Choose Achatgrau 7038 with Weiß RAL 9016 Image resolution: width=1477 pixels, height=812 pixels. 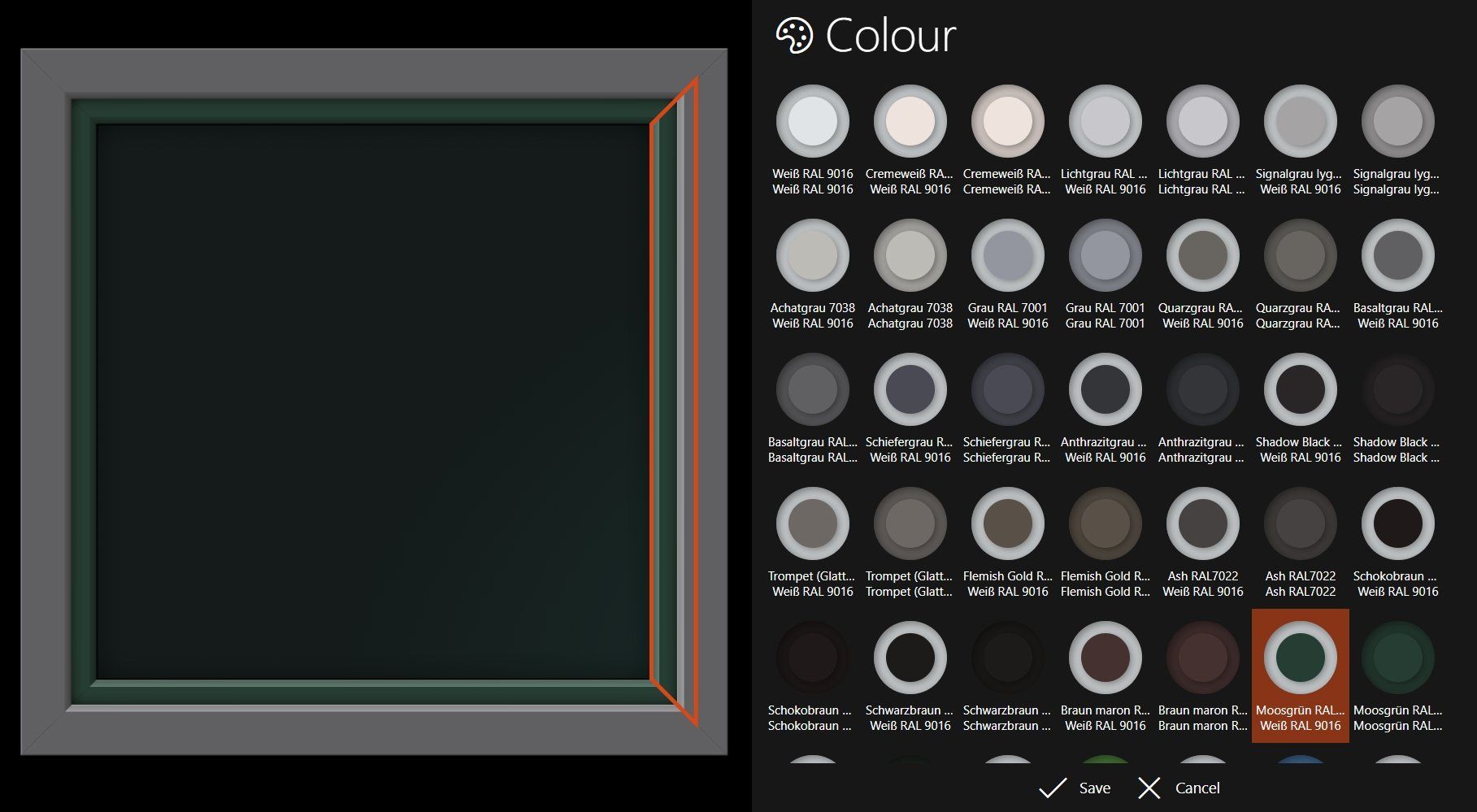click(x=812, y=256)
